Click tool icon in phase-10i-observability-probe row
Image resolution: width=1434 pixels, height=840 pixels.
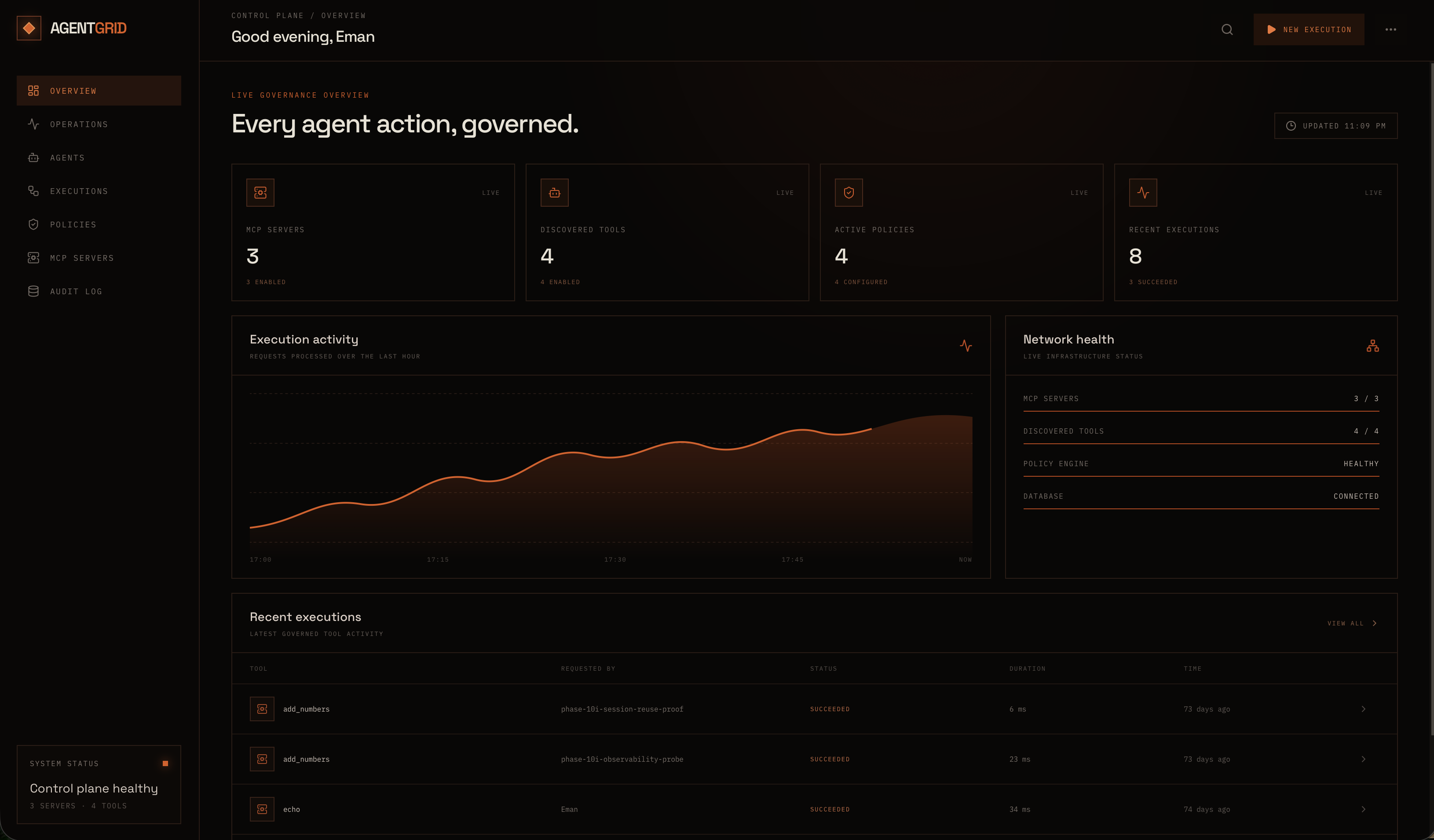(x=262, y=759)
